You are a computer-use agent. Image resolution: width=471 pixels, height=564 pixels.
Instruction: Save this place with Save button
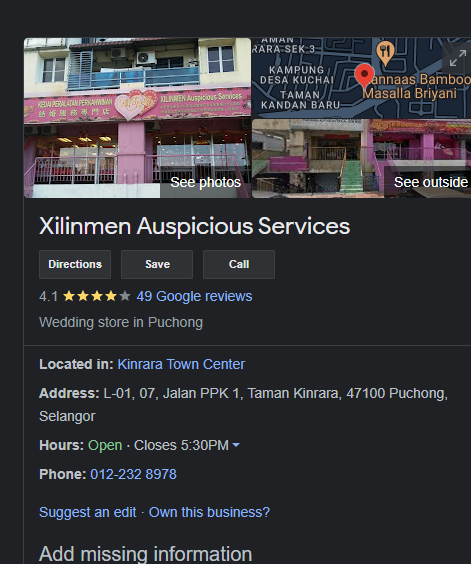157,264
